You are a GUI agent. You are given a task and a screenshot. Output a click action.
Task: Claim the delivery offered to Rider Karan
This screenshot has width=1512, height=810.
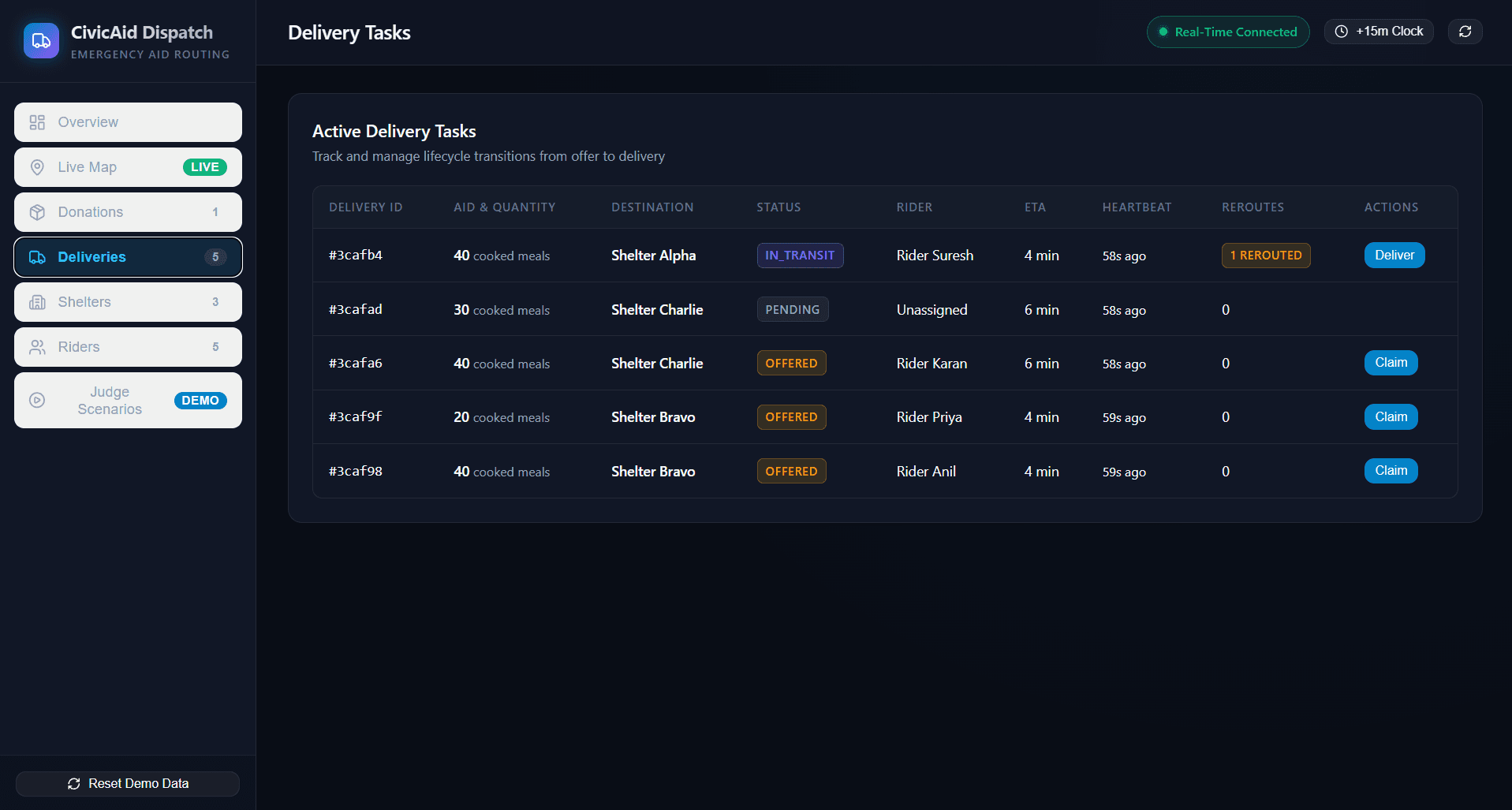1391,363
